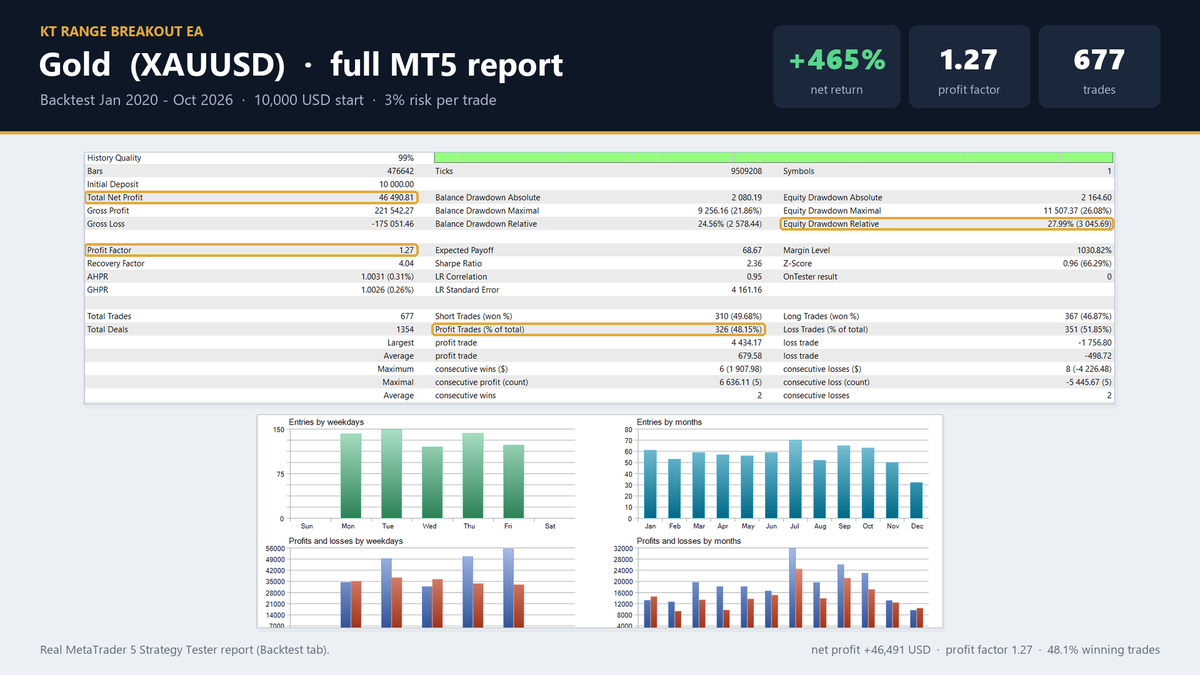The width and height of the screenshot is (1200, 675).
Task: Click Balance Drawdown Maximal 9 256.16 (21.86%)
Action: click(730, 211)
